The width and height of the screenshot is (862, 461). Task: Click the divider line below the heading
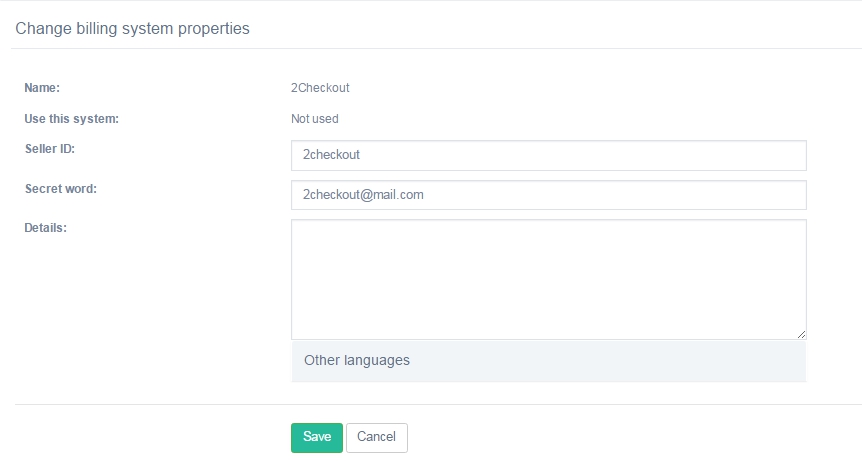(x=436, y=48)
